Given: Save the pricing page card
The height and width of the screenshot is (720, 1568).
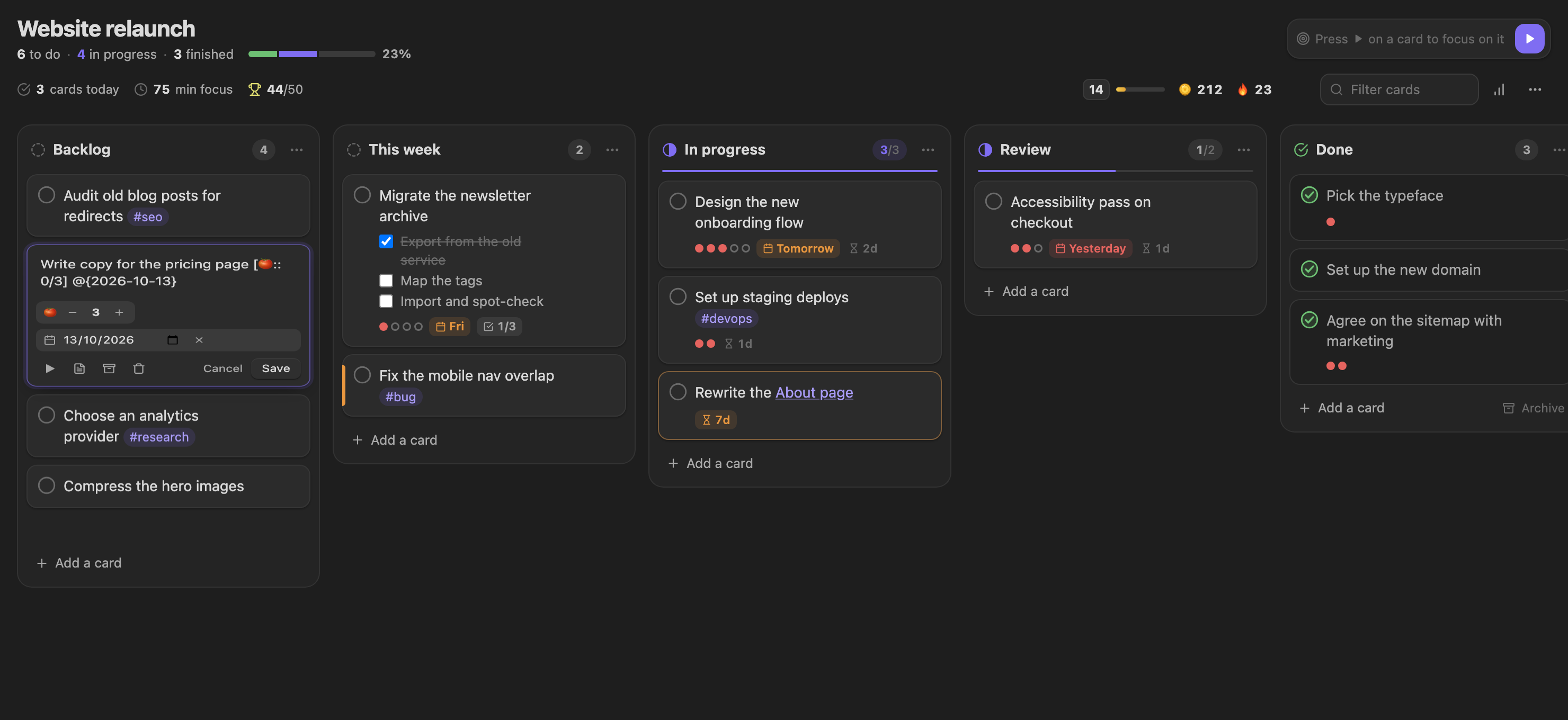Looking at the screenshot, I should pyautogui.click(x=276, y=368).
